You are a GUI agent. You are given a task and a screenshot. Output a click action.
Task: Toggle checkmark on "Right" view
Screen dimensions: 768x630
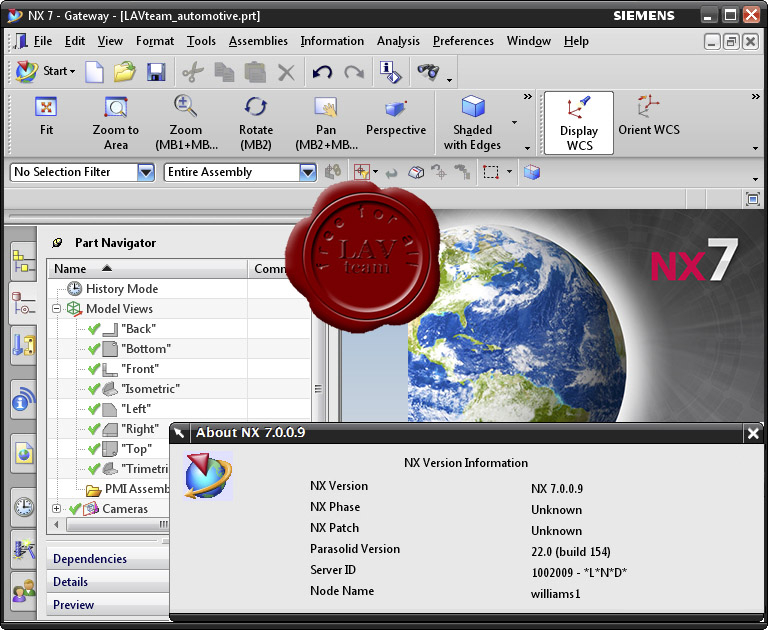coord(94,429)
